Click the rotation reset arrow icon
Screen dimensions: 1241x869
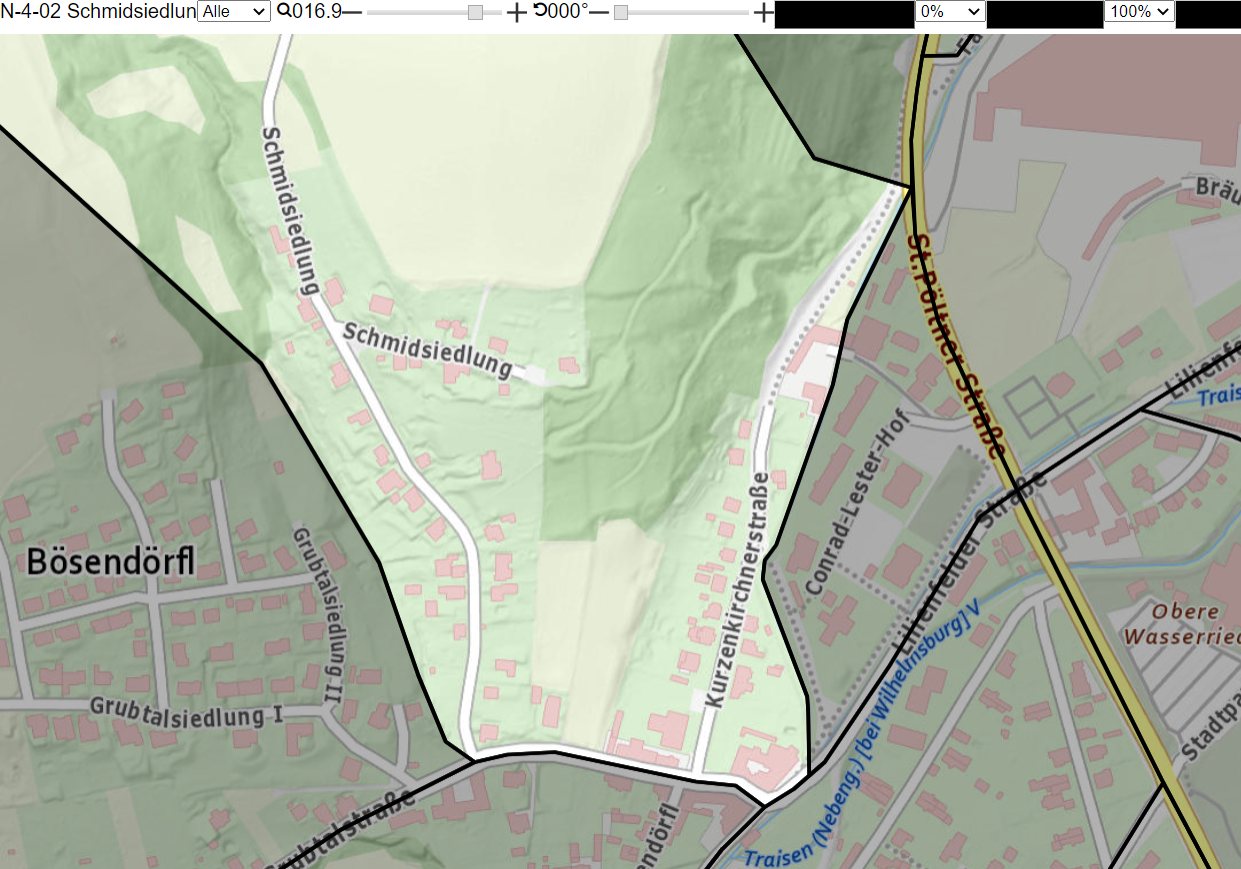pos(540,10)
